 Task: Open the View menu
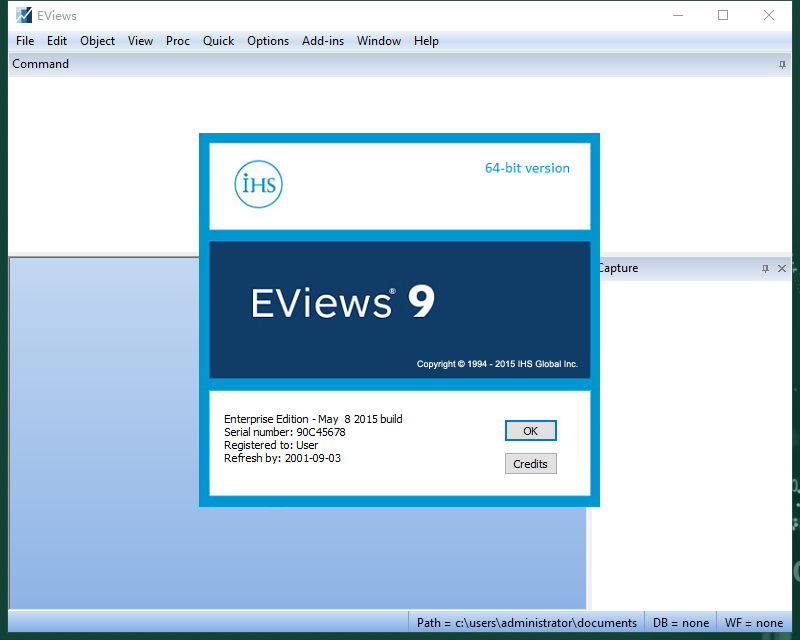point(140,41)
